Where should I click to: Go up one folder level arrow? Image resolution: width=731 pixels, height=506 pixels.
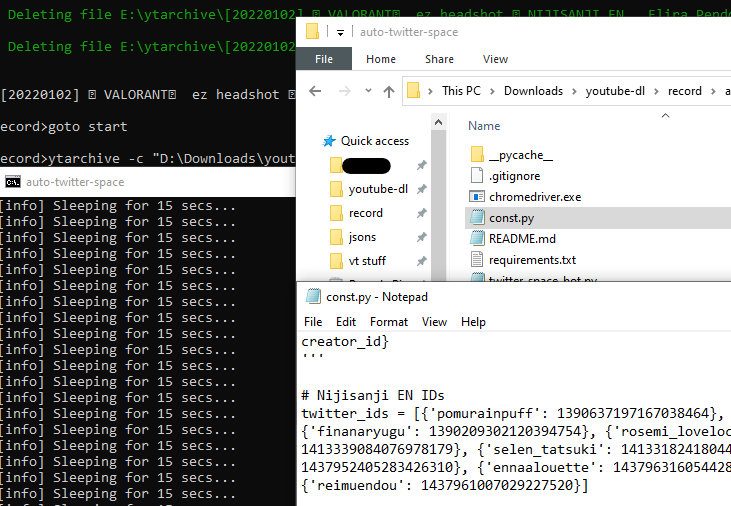tap(389, 91)
